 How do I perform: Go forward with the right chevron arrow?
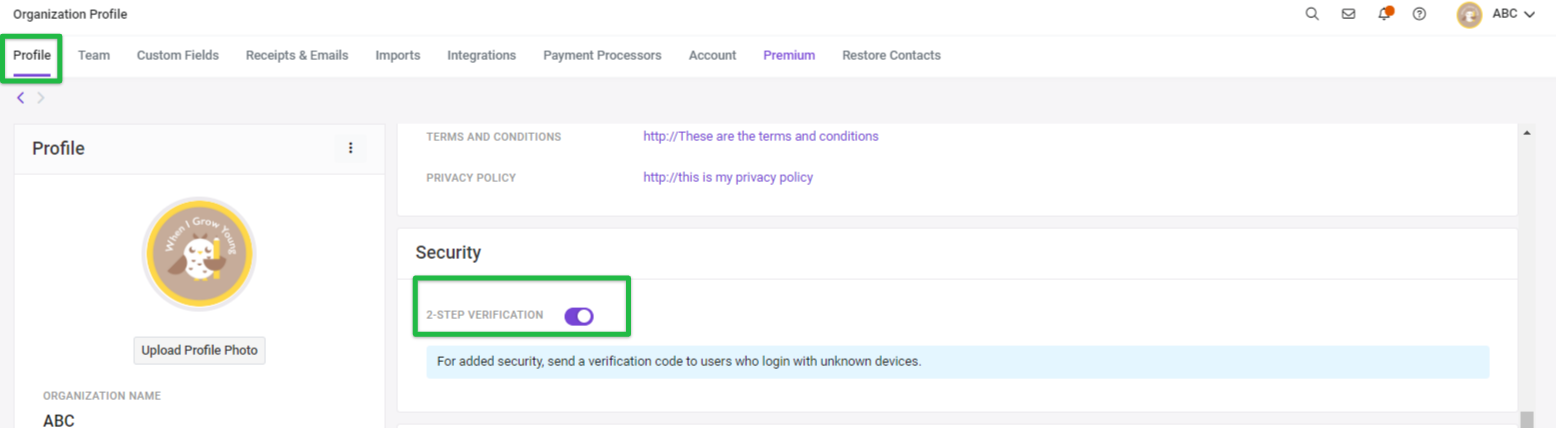point(41,98)
